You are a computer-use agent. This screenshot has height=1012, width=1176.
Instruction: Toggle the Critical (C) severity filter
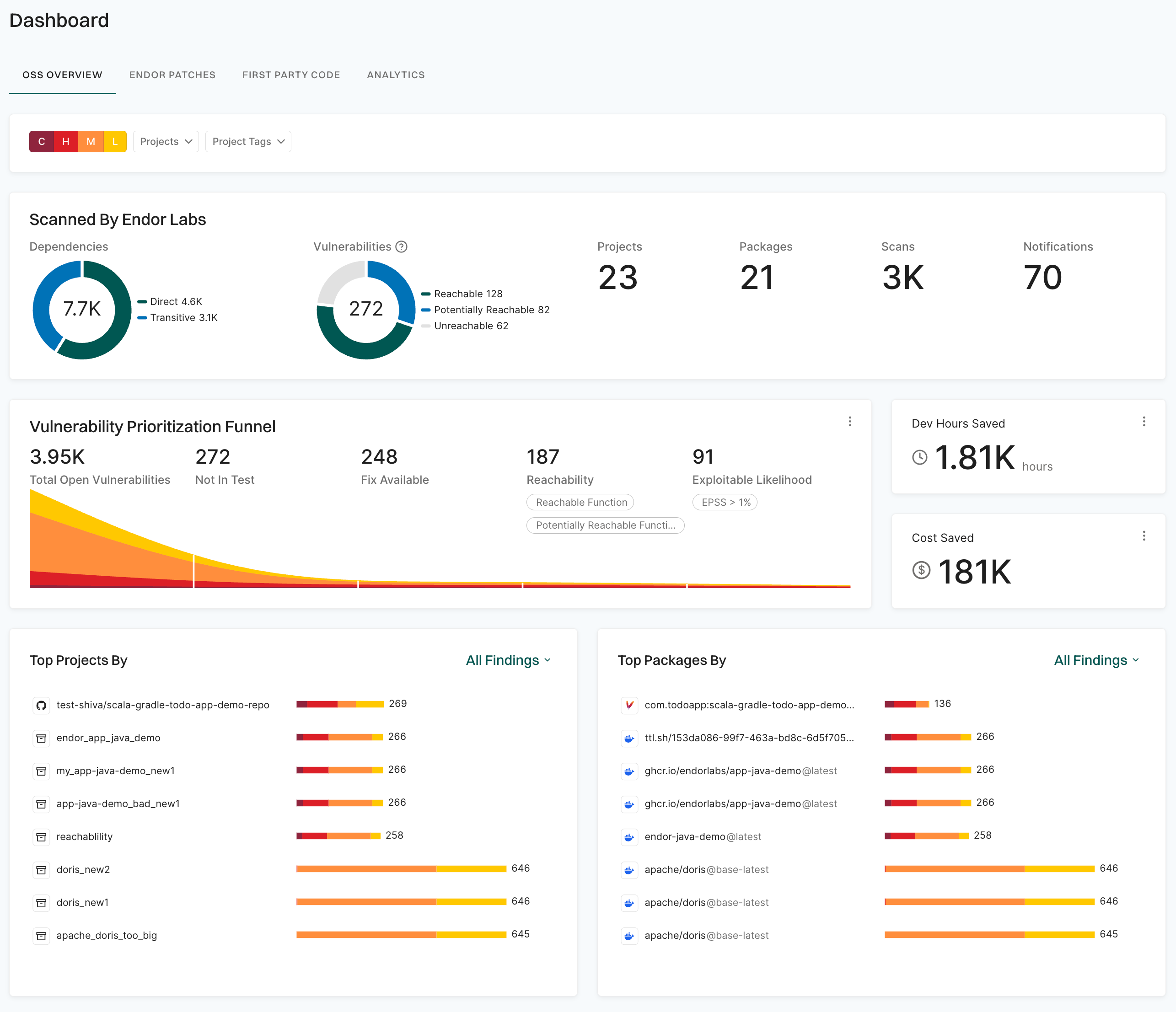(x=42, y=141)
